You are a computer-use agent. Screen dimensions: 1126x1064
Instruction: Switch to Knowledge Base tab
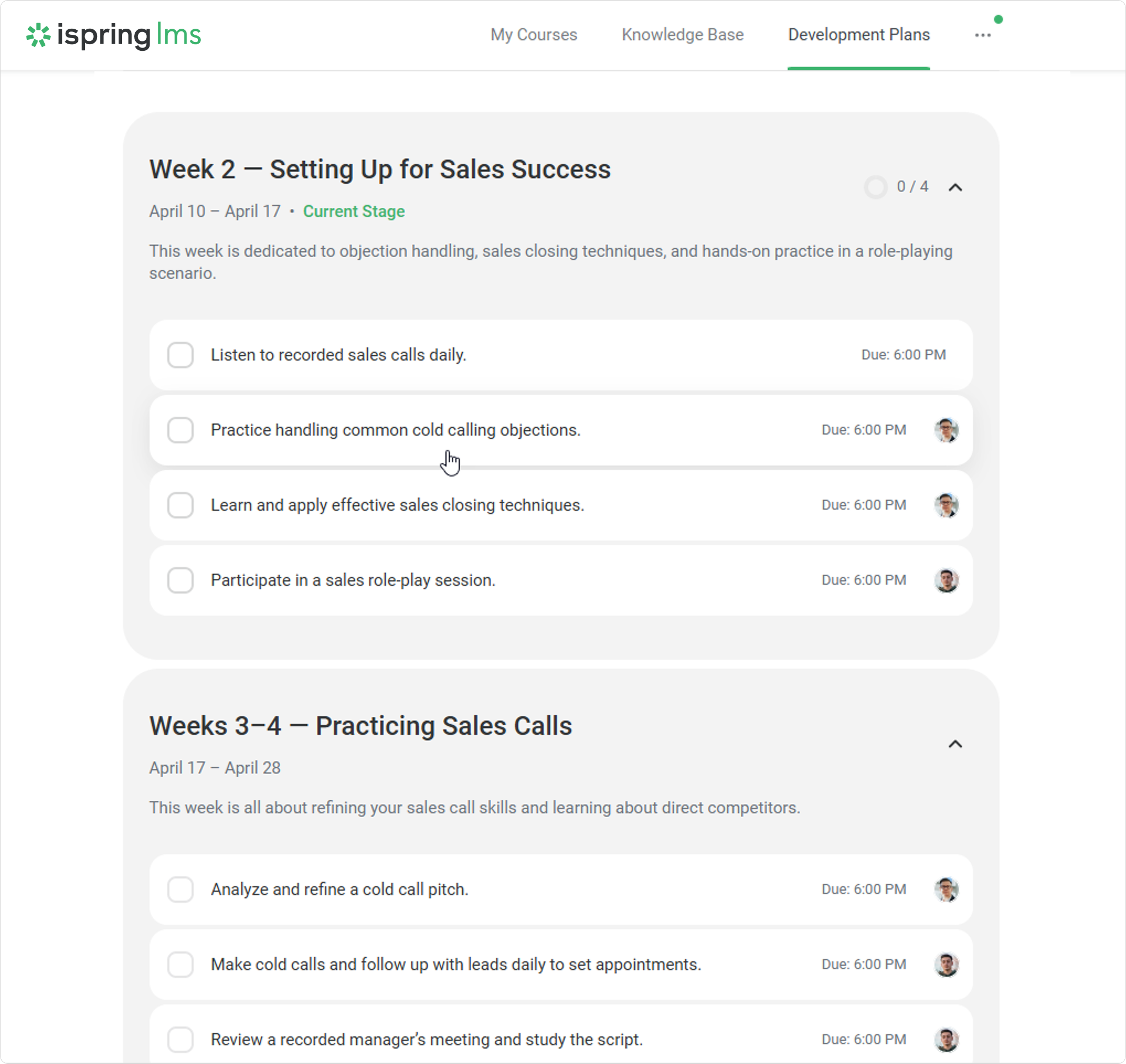(682, 35)
